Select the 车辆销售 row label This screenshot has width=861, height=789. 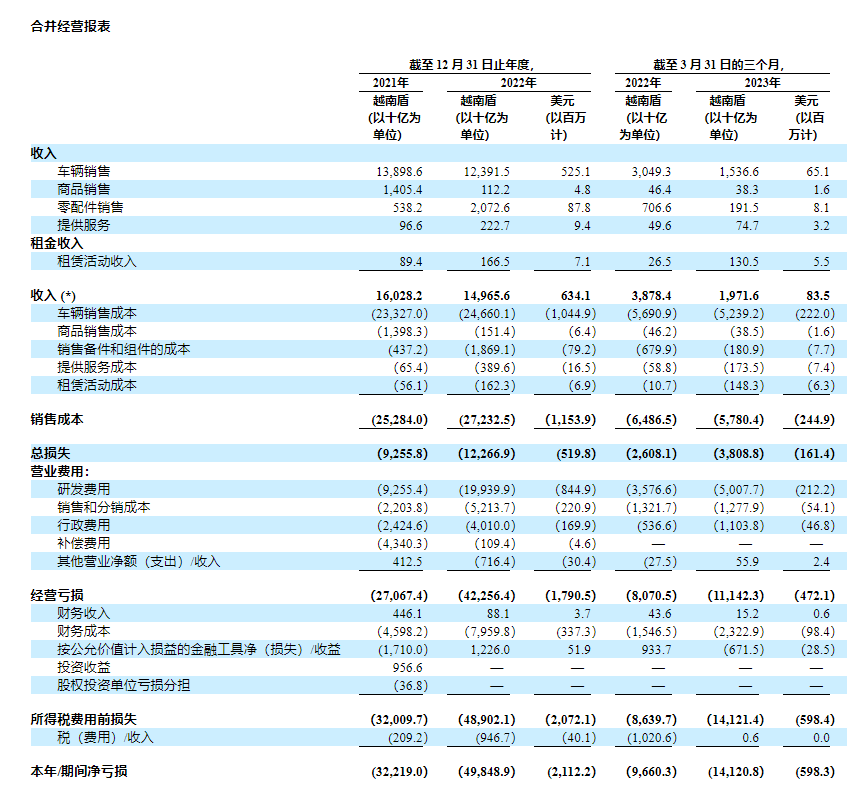84,172
